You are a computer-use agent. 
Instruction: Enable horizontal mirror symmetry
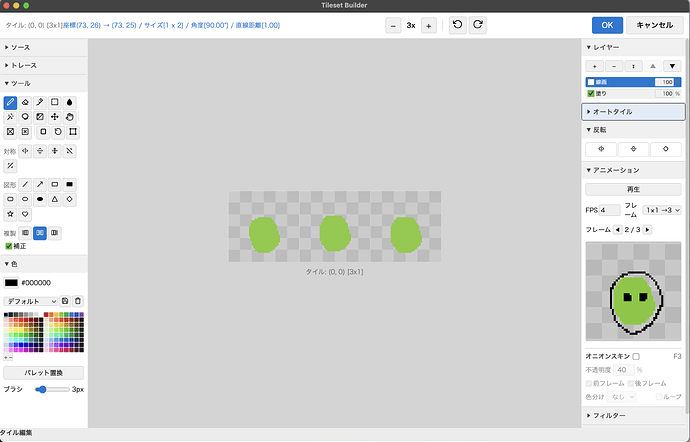coord(25,151)
